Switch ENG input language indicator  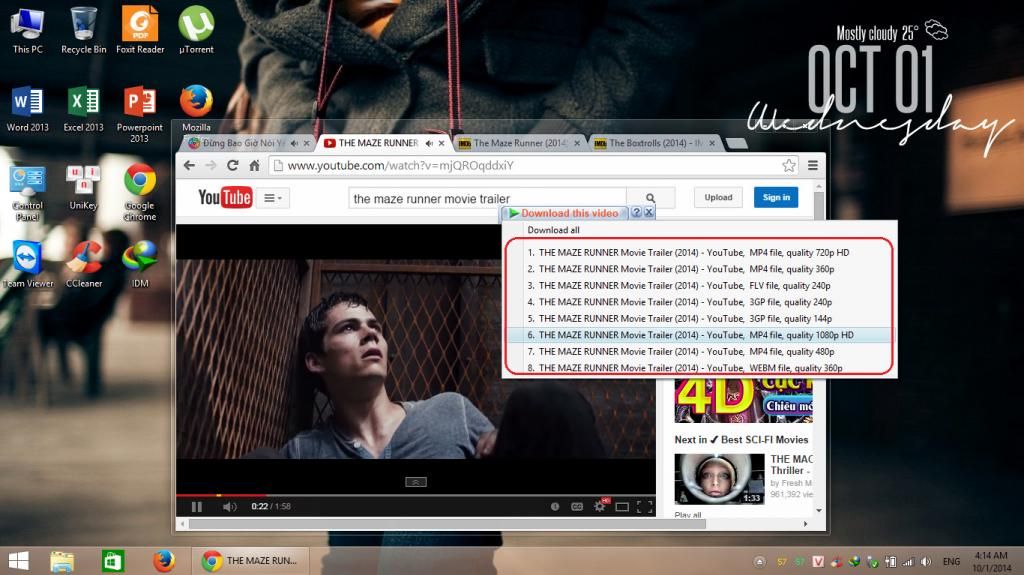click(x=952, y=561)
